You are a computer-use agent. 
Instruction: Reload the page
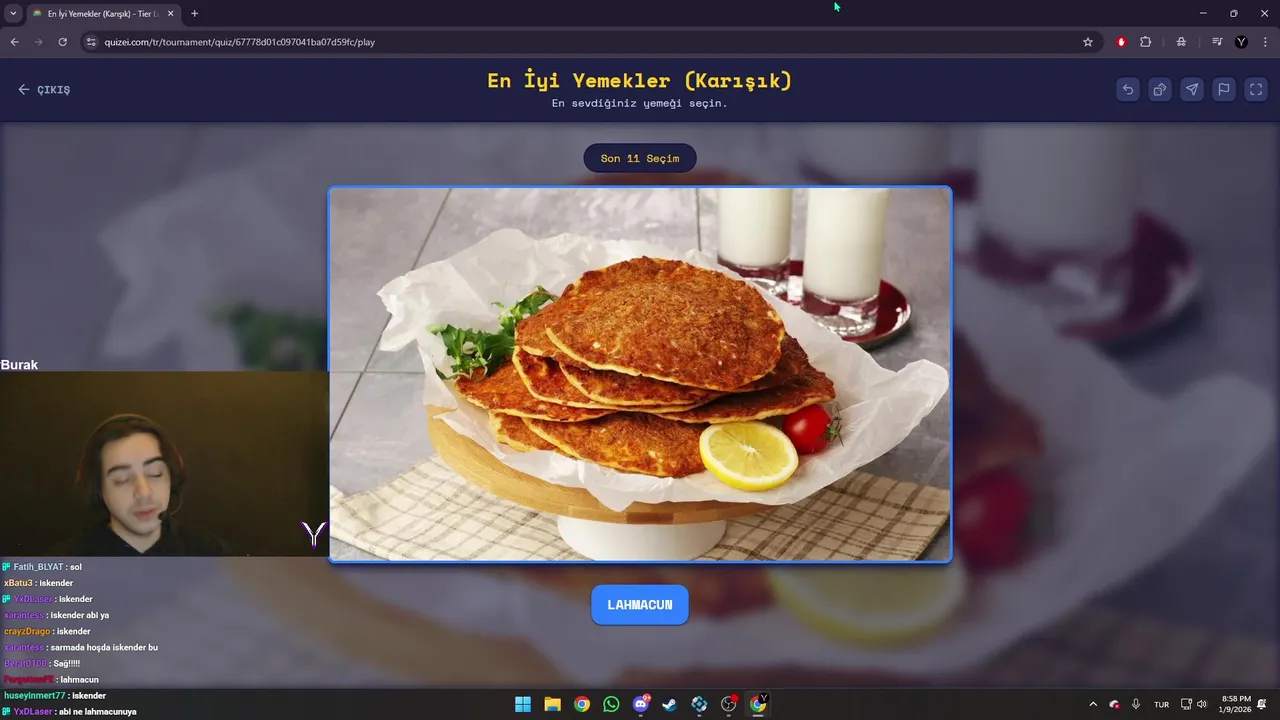point(62,42)
